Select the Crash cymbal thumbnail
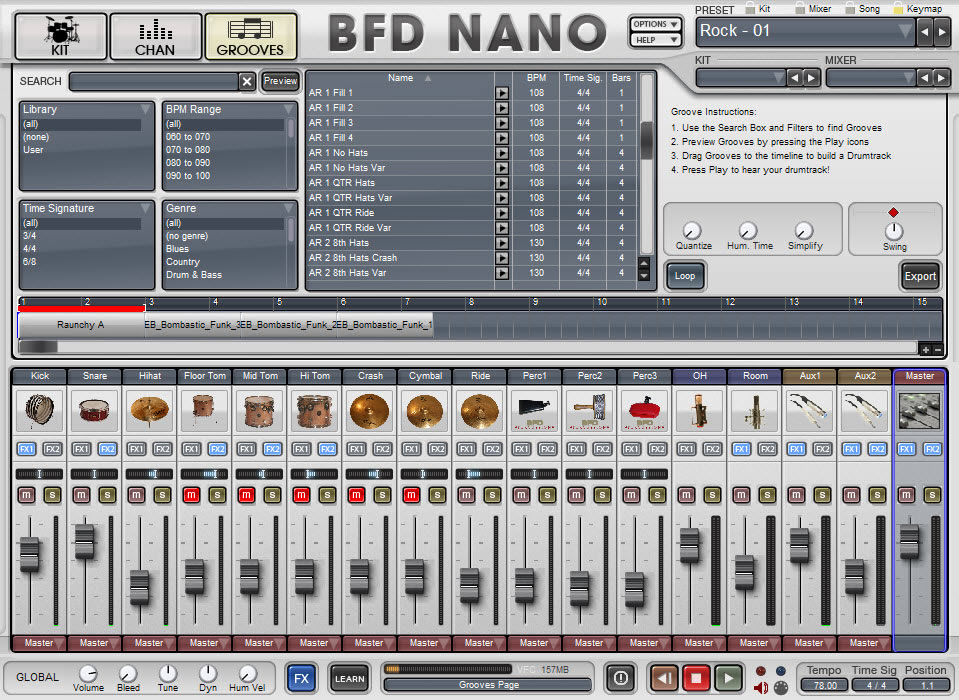The image size is (959, 700). (x=370, y=410)
